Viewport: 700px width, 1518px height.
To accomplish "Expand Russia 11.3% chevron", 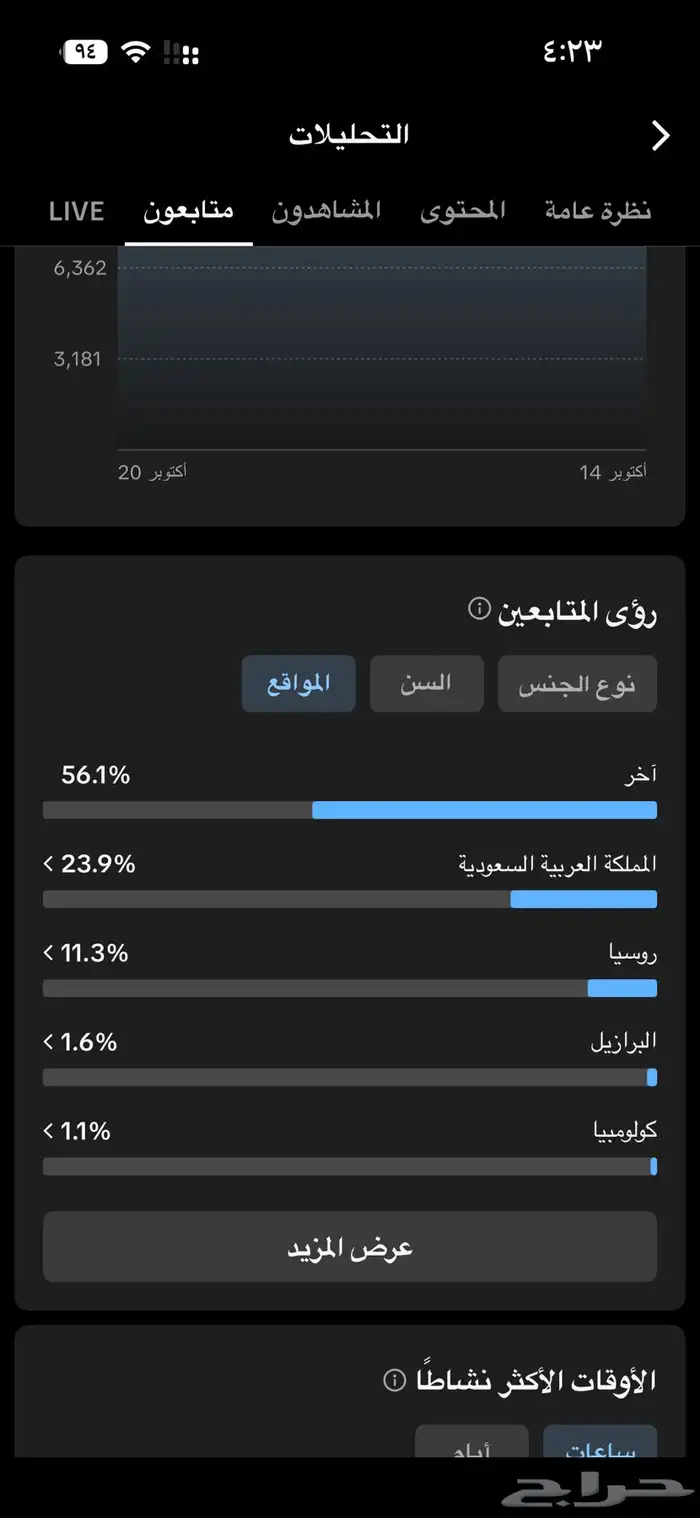I will (48, 953).
